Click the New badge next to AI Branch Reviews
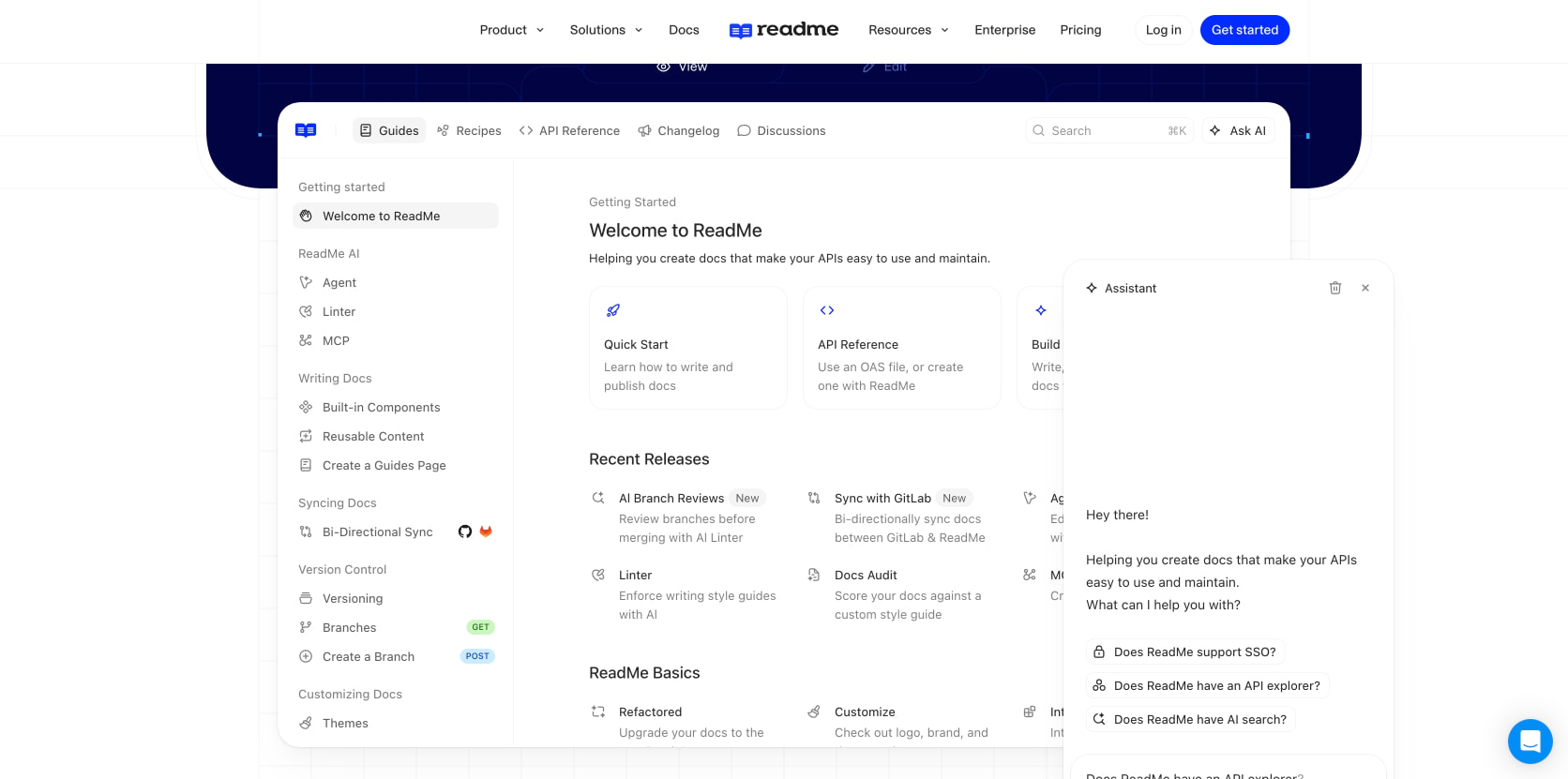The width and height of the screenshot is (1568, 779). click(747, 498)
